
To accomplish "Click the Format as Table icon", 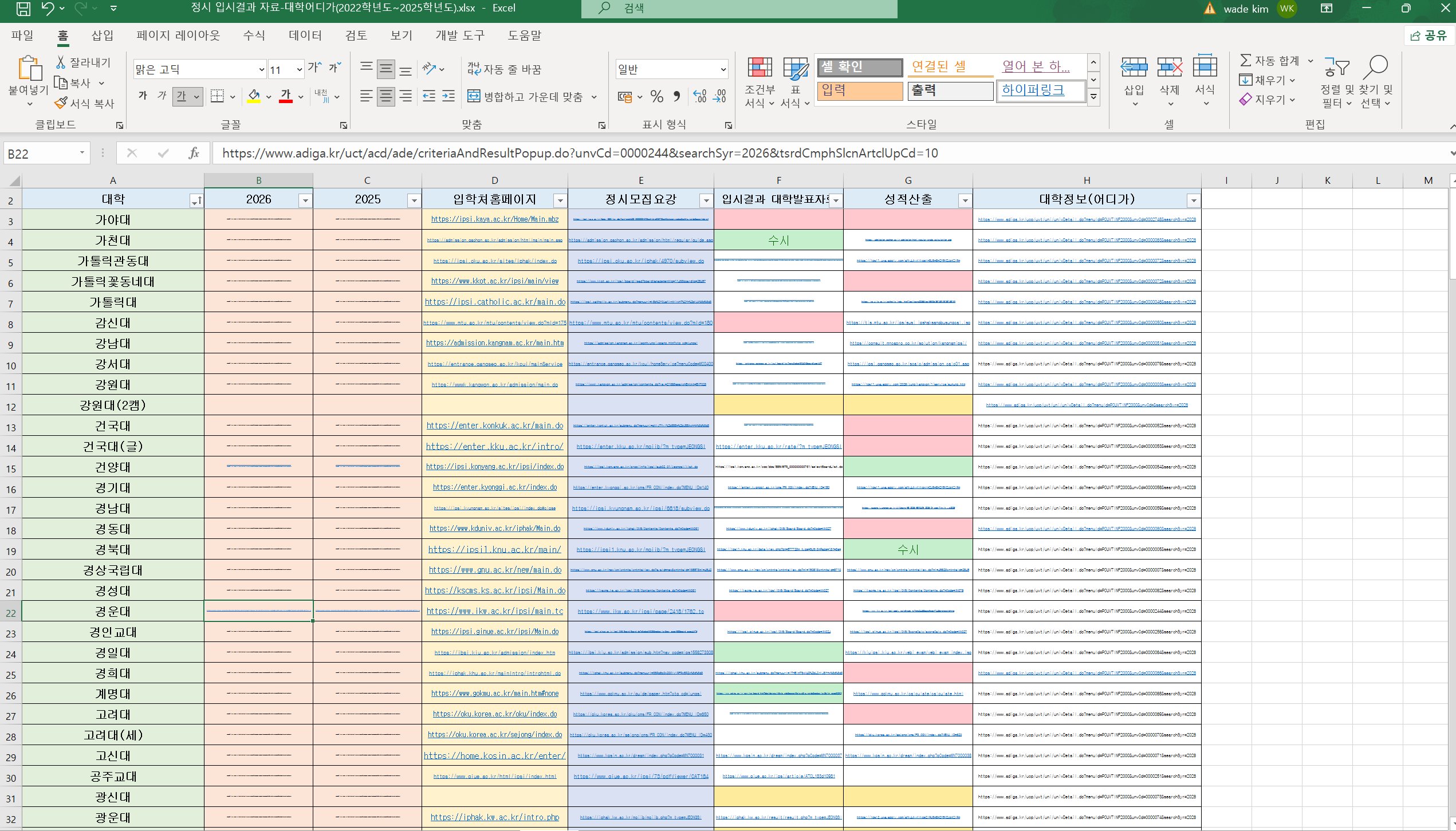I will (x=795, y=69).
